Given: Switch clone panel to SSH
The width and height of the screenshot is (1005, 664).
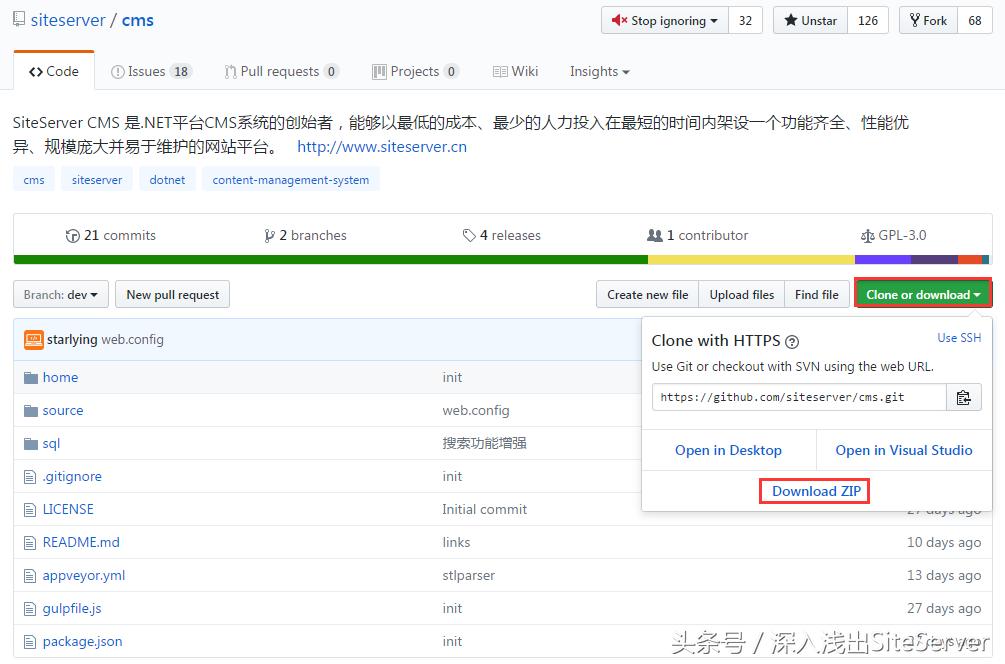Looking at the screenshot, I should click(958, 338).
